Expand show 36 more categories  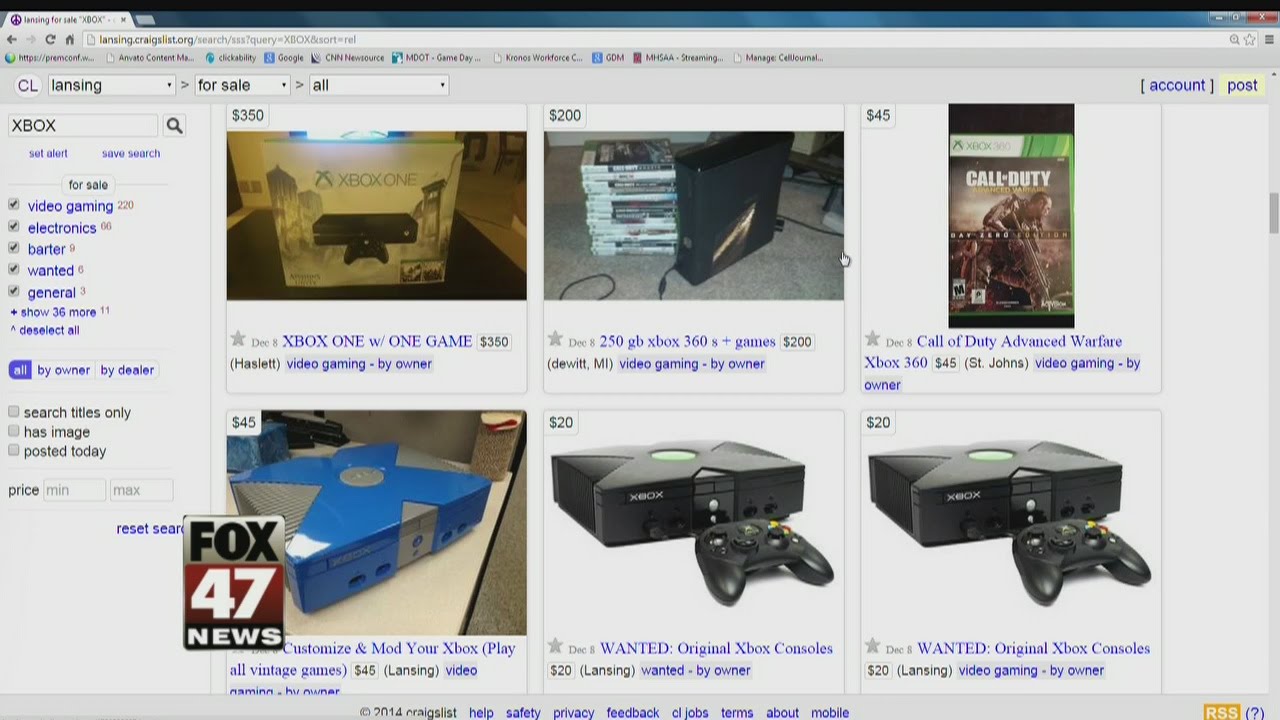[53, 312]
